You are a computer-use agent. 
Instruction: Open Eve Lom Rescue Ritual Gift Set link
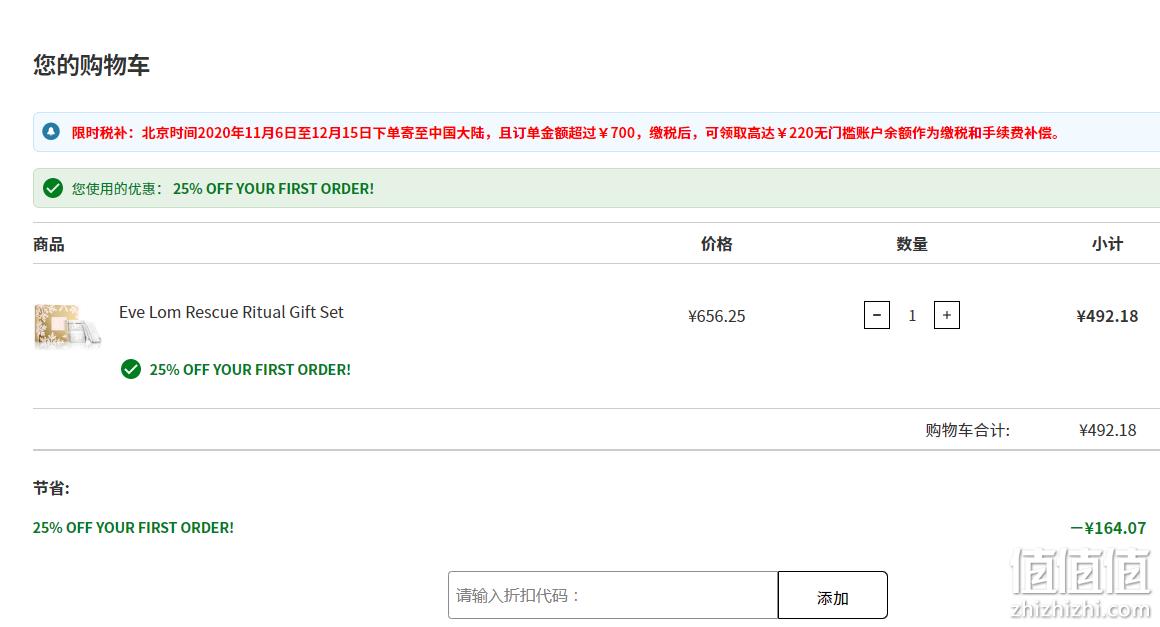coord(231,312)
